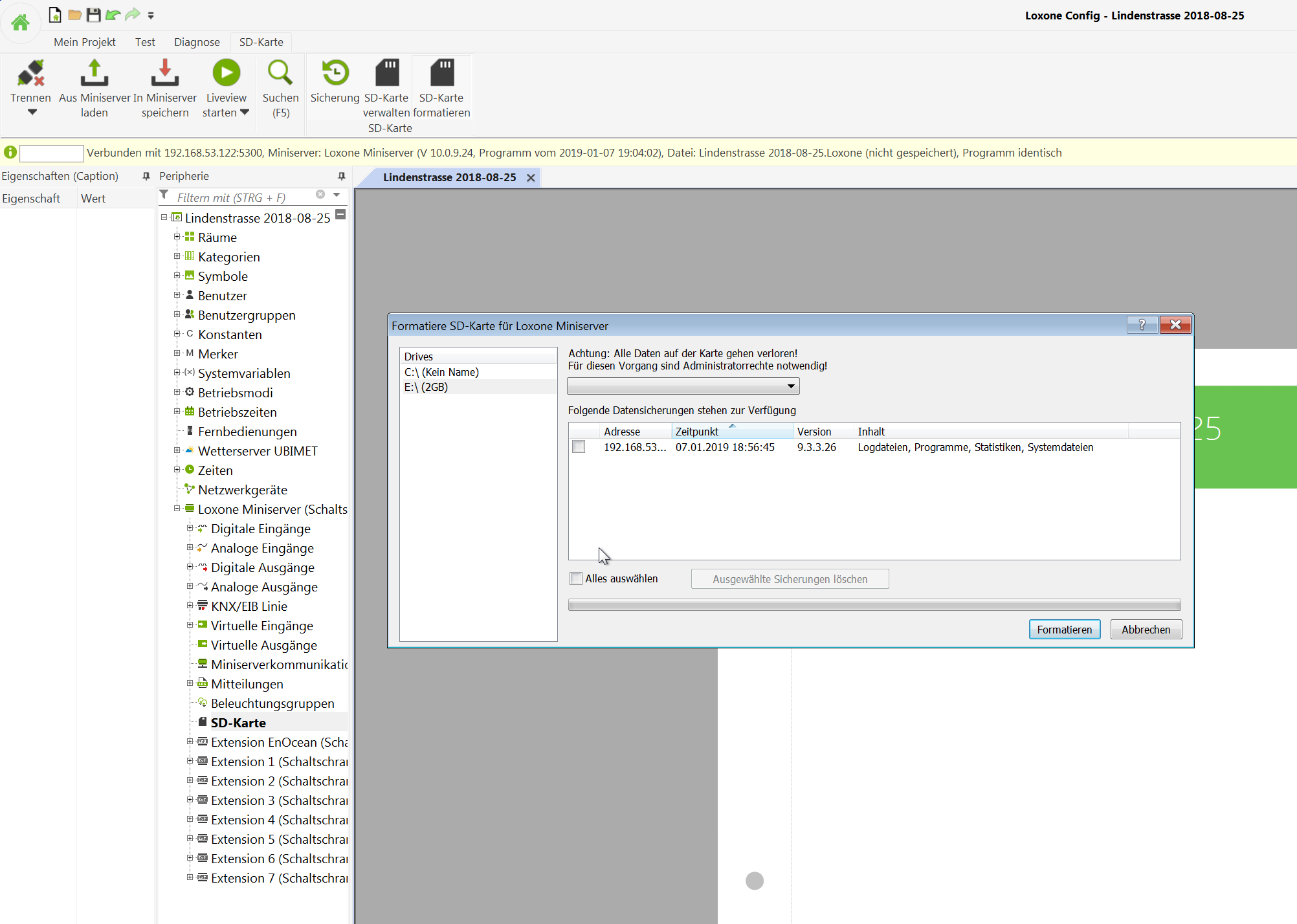
Task: Expand the Digitale Eingänge node
Action: click(x=190, y=528)
